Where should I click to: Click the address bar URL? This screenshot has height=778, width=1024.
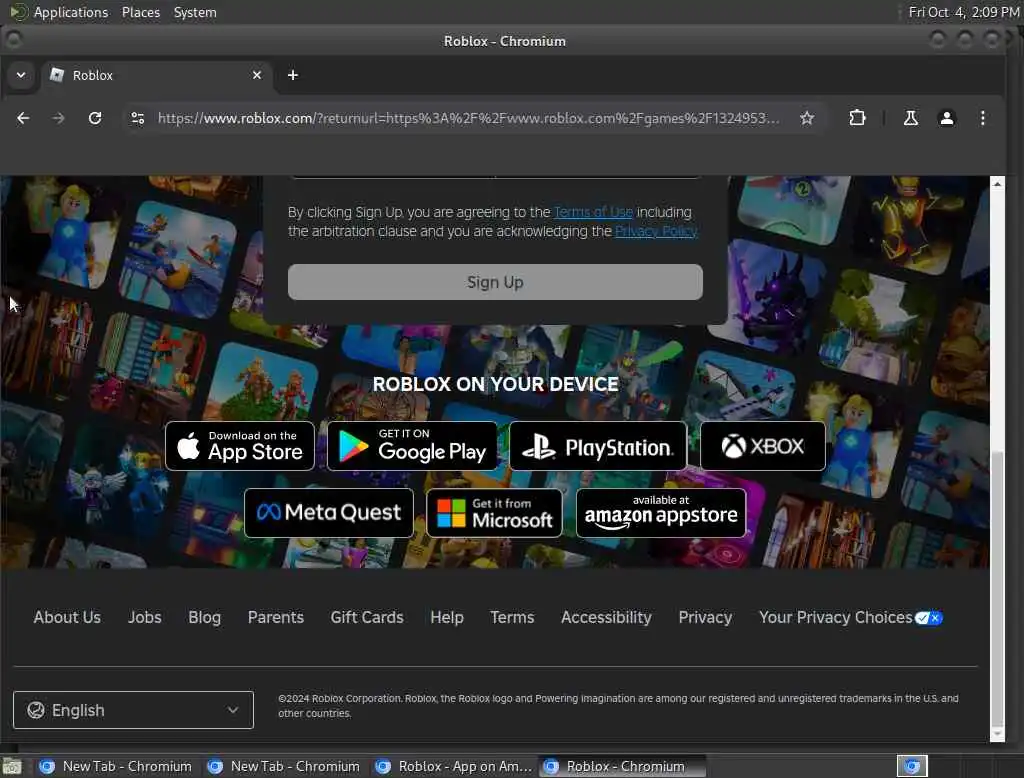point(468,118)
